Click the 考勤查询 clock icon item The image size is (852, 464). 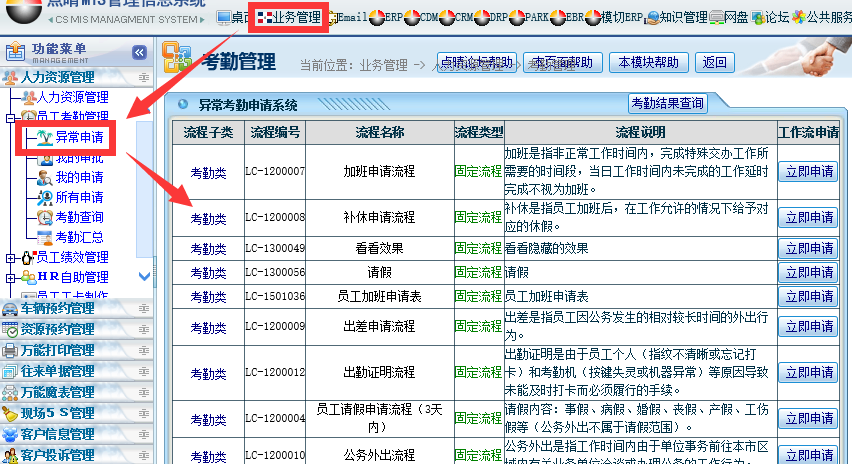click(78, 217)
